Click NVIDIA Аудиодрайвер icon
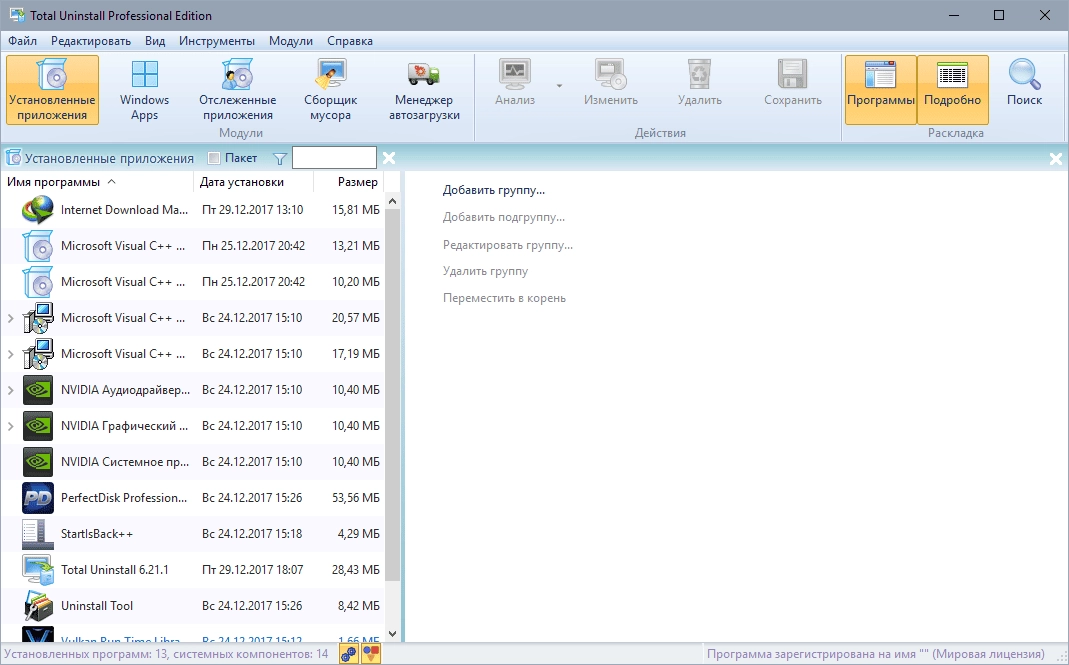Viewport: 1069px width, 665px height. pyautogui.click(x=37, y=390)
